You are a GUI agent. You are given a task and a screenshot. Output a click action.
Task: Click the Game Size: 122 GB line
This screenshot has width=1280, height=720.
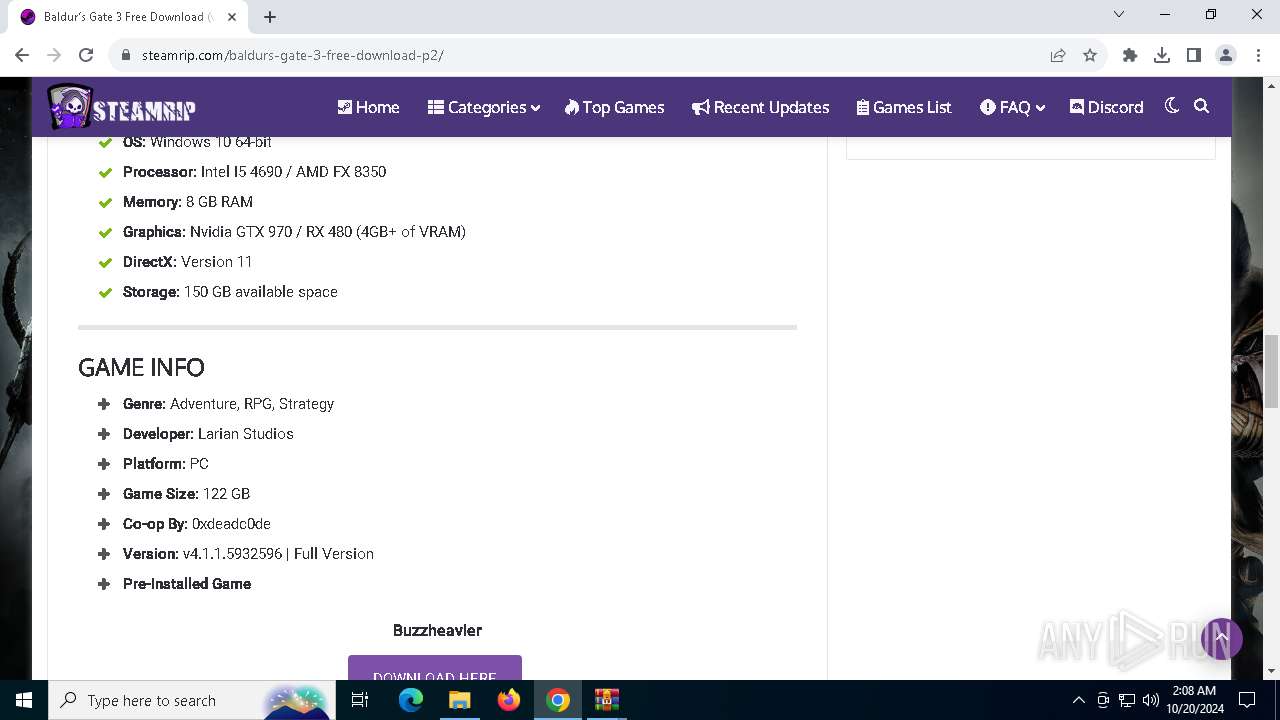point(186,494)
